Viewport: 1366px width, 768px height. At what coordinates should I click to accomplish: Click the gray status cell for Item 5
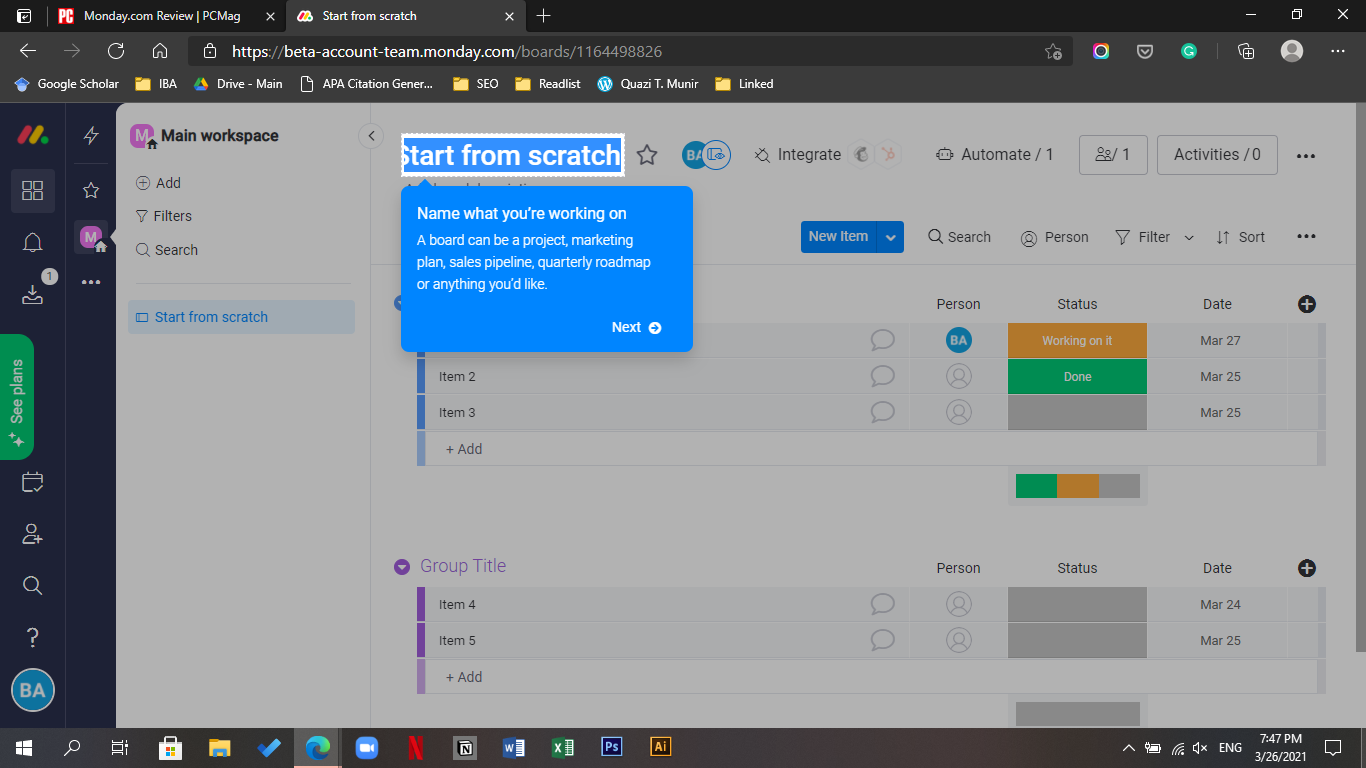(1077, 641)
